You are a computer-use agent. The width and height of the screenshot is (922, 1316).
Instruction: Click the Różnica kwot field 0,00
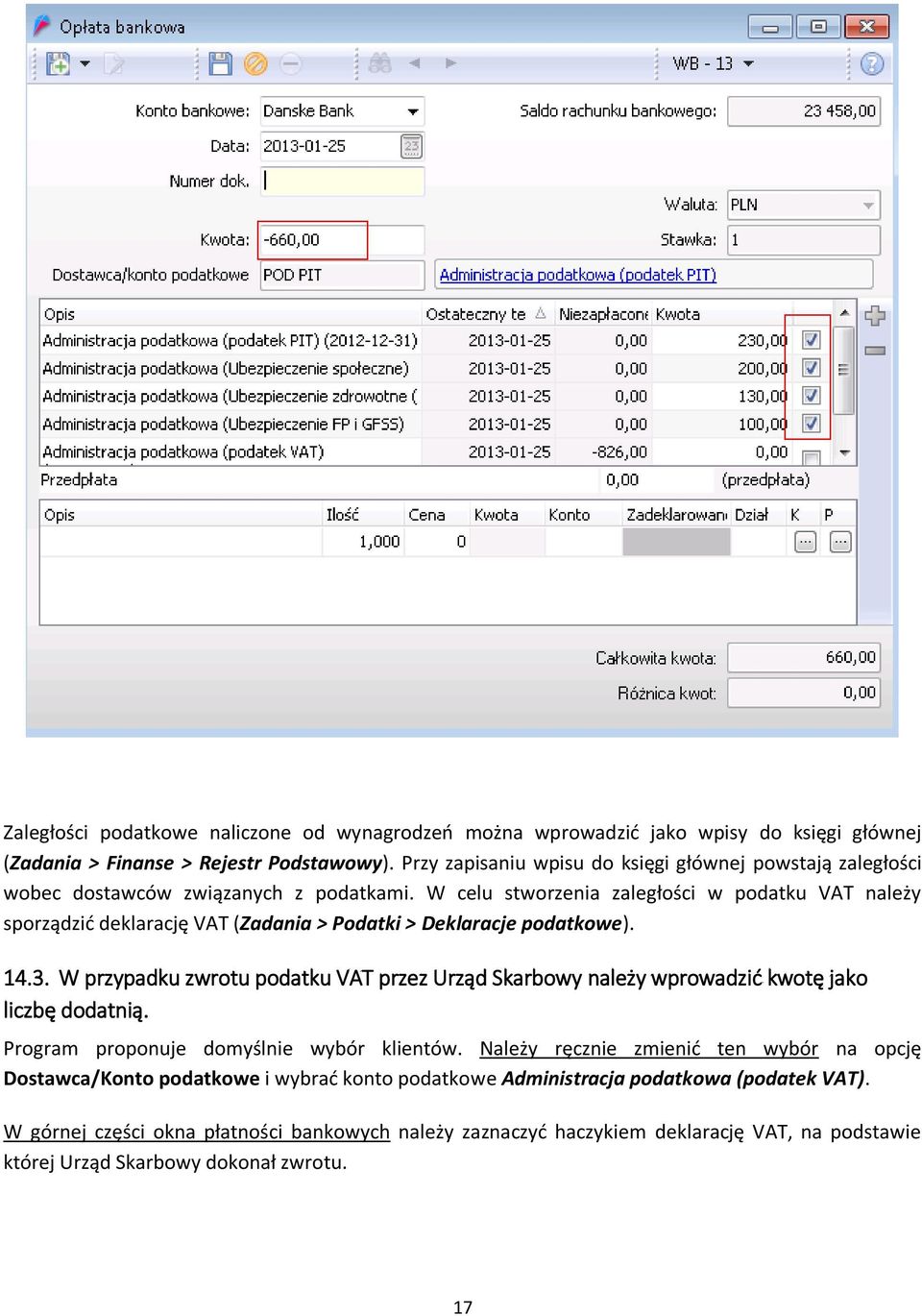(x=804, y=693)
